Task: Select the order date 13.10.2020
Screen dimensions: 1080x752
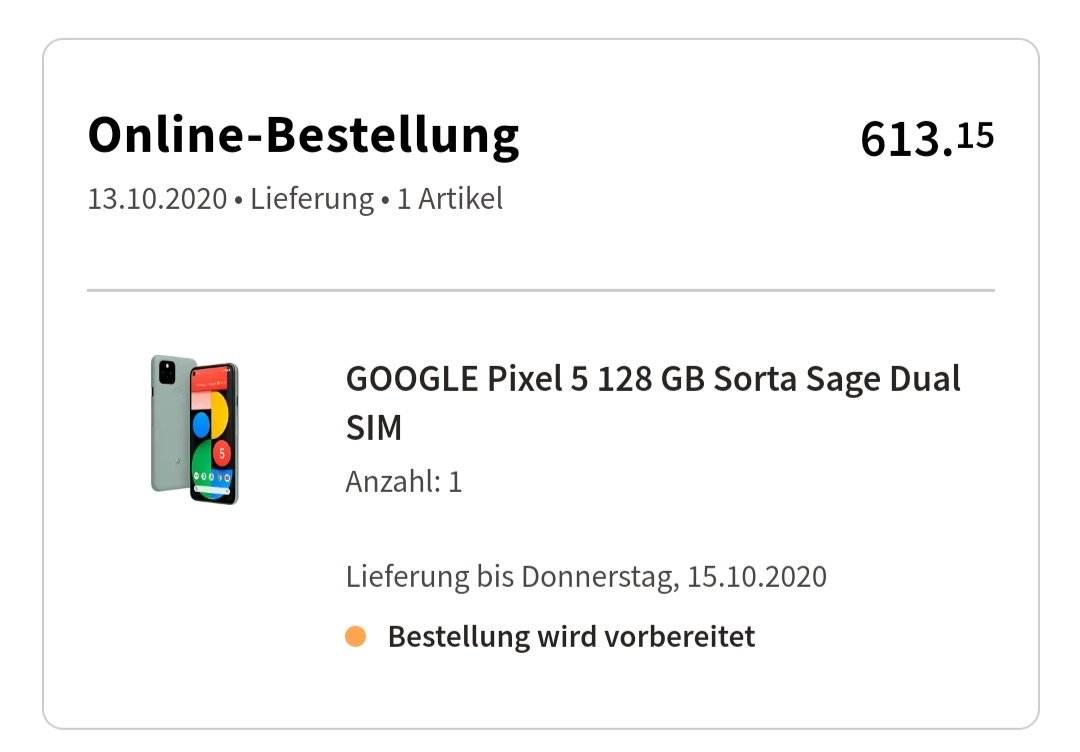Action: tap(157, 199)
